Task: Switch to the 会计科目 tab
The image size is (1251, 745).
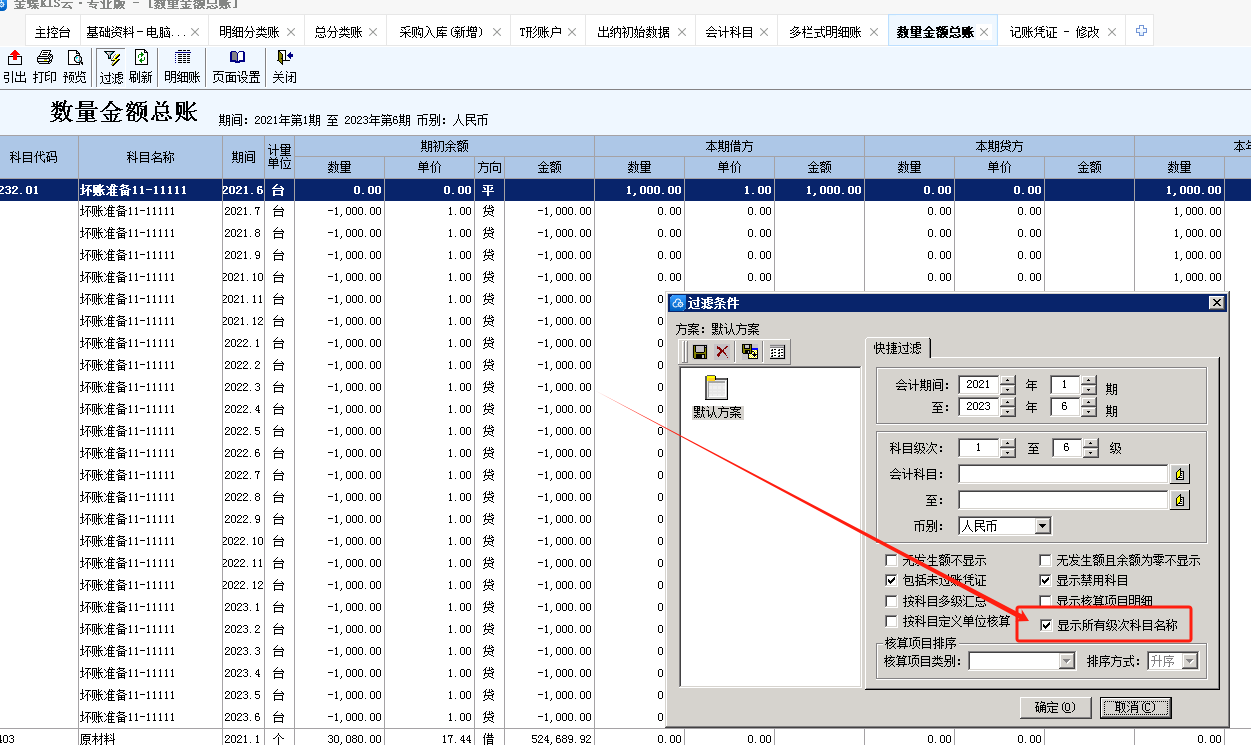Action: click(729, 32)
